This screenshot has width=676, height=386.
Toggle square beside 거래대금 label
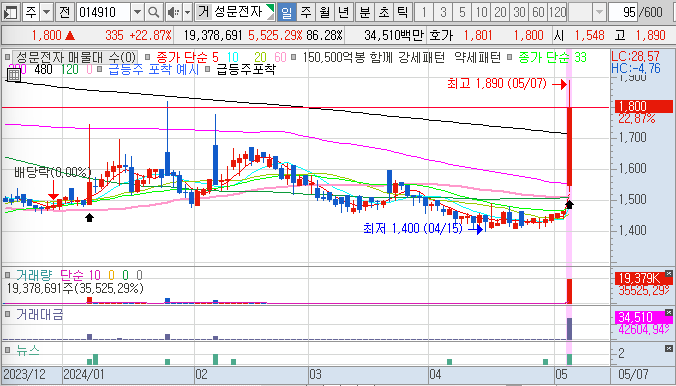(x=7, y=314)
